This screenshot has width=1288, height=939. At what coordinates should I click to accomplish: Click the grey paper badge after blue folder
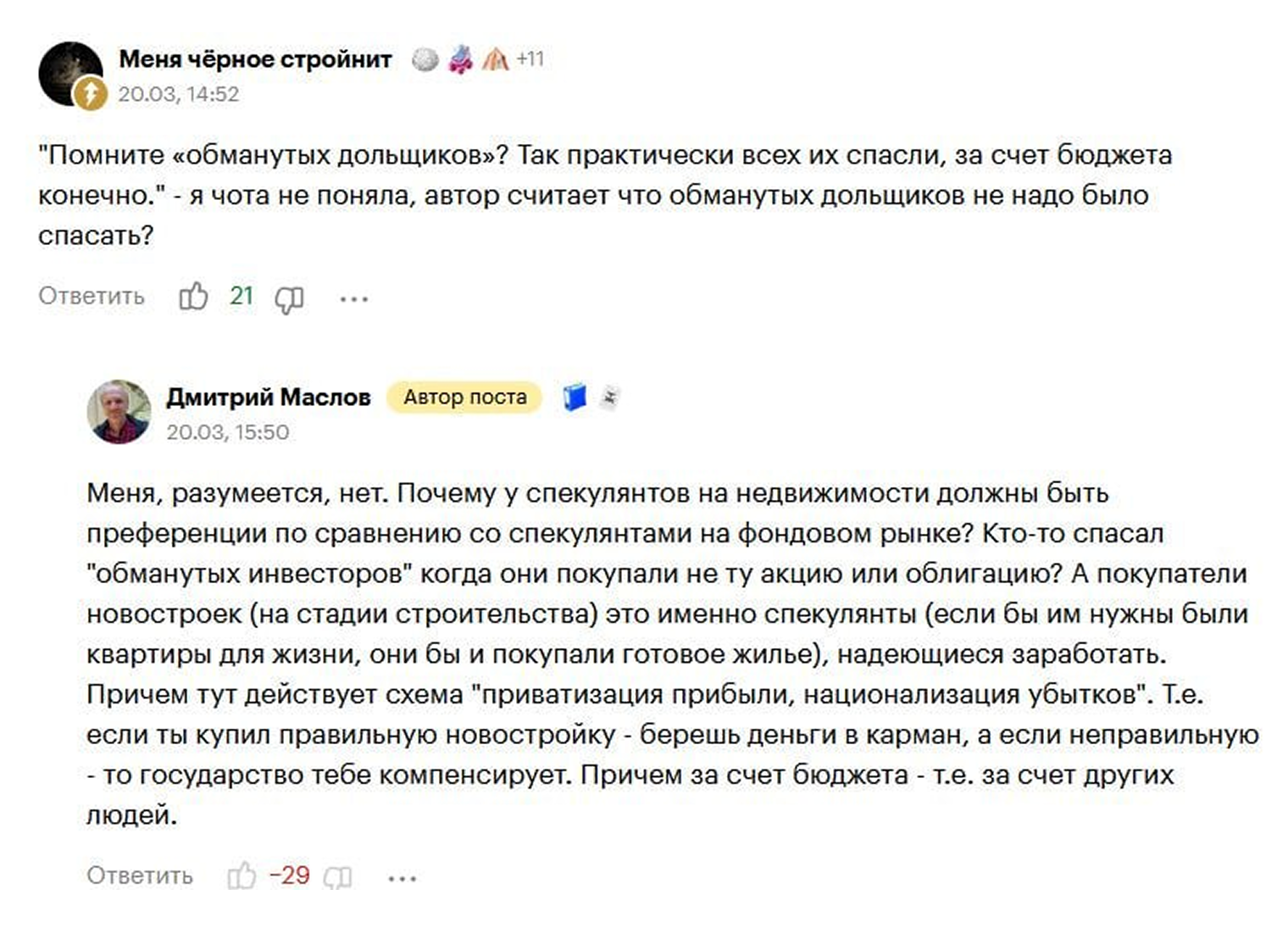point(609,397)
